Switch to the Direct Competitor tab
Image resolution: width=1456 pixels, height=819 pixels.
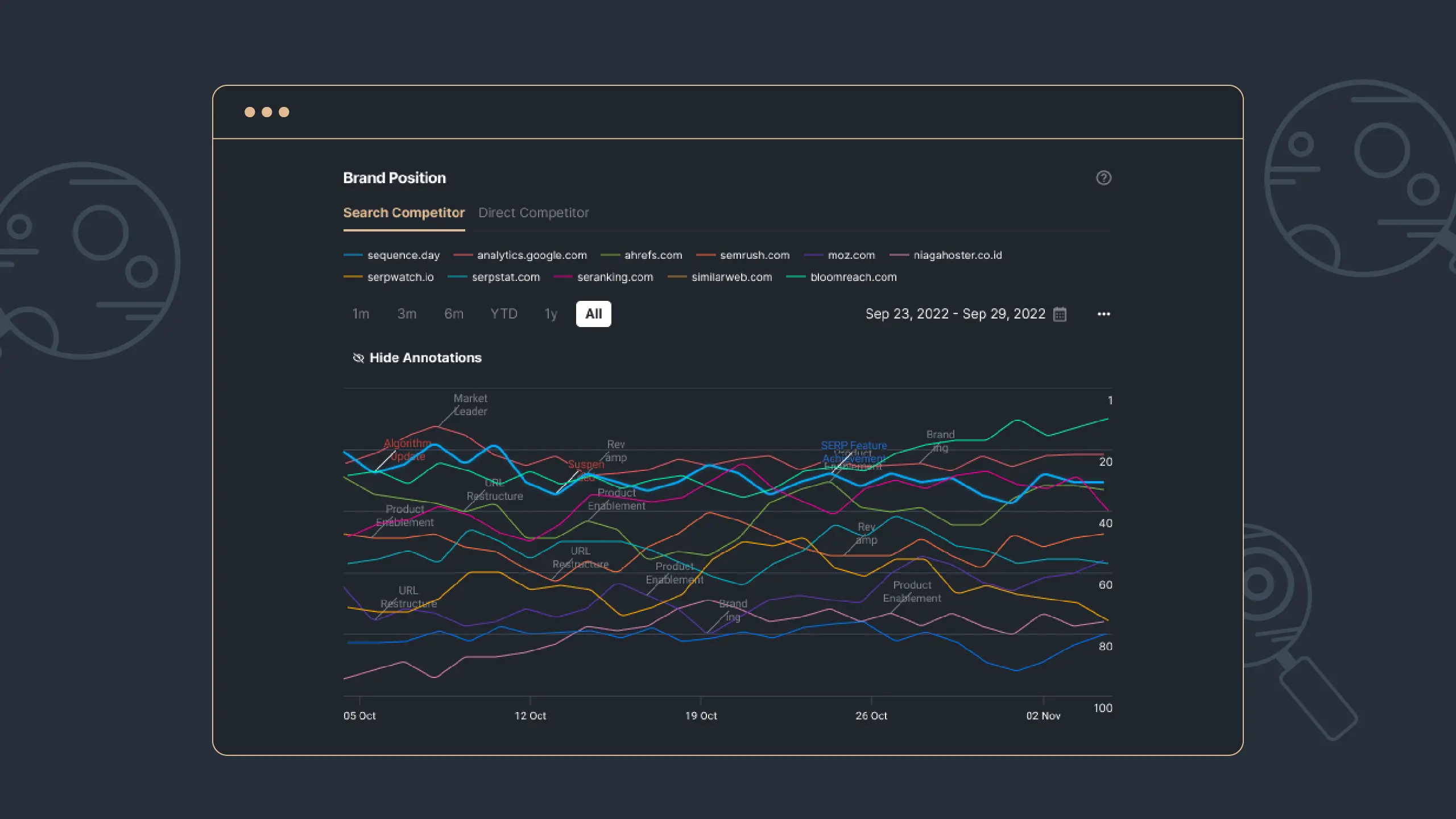pos(533,213)
